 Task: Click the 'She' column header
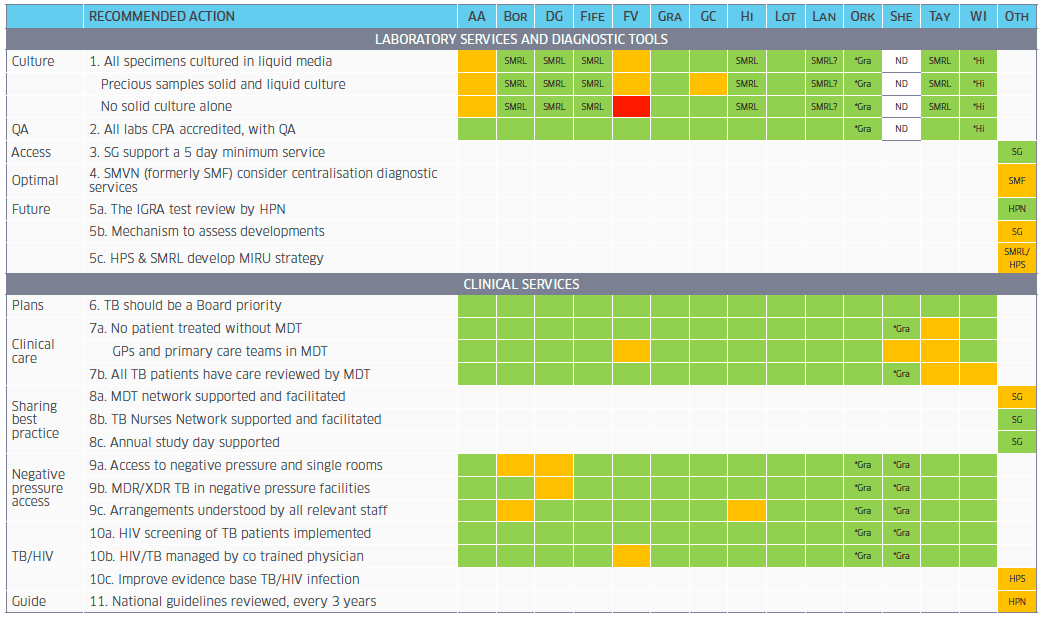pos(901,17)
